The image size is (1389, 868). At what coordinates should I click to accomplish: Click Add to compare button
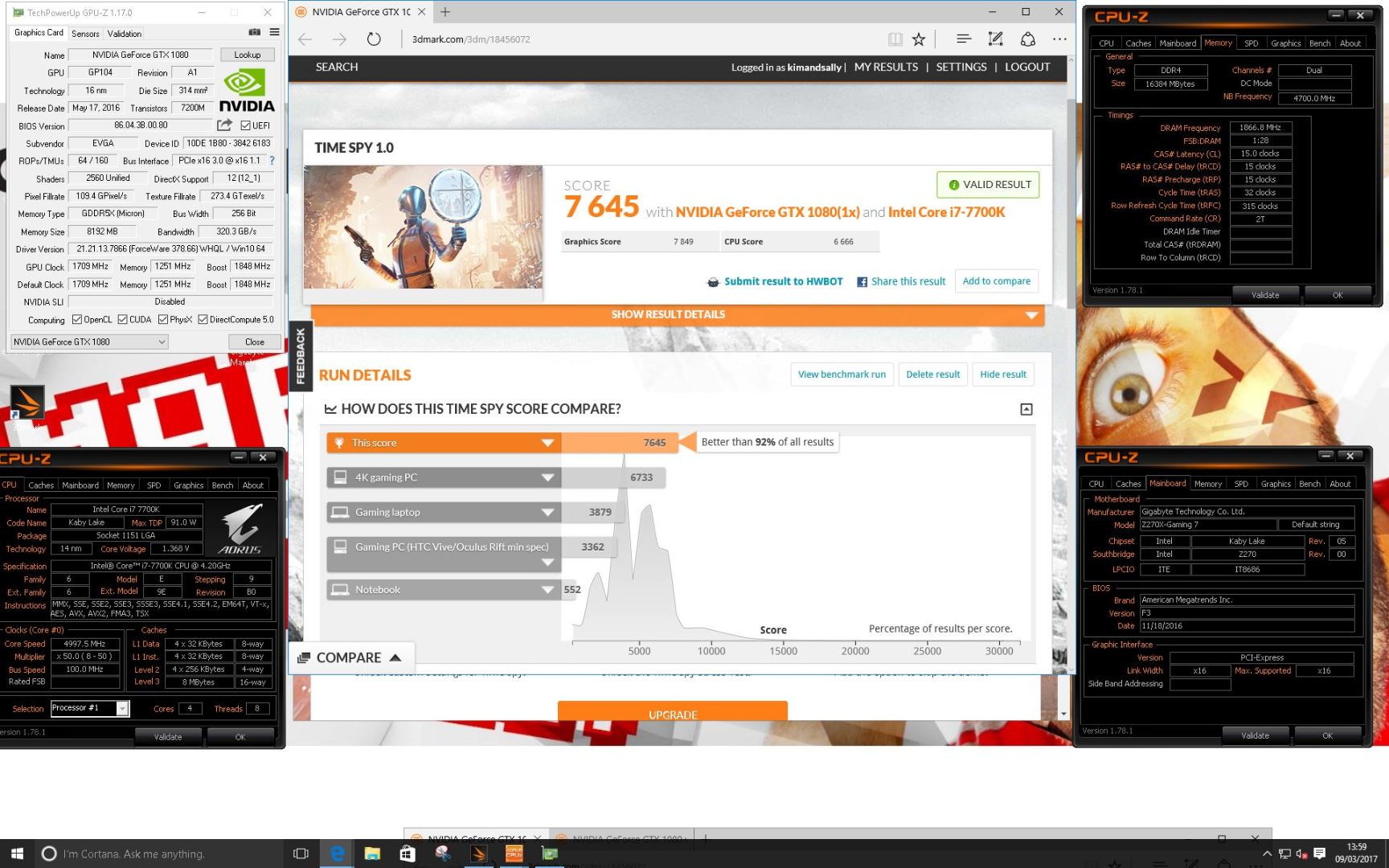pos(996,281)
